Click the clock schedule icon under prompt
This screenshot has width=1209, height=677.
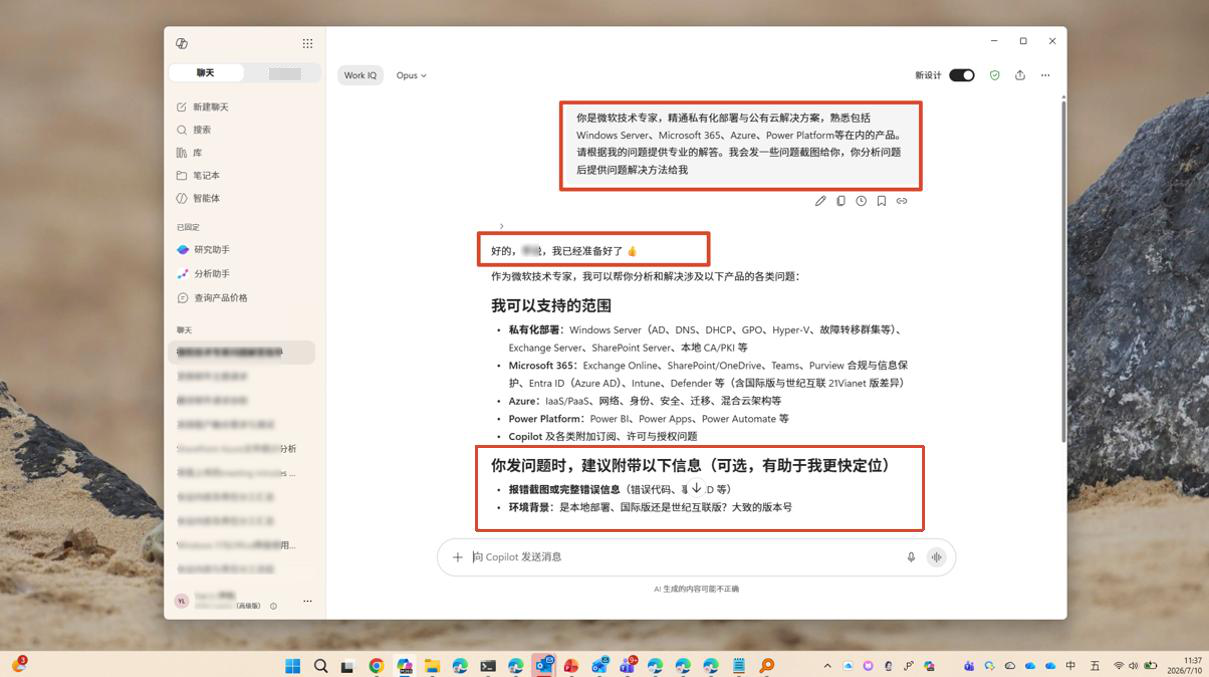point(861,201)
